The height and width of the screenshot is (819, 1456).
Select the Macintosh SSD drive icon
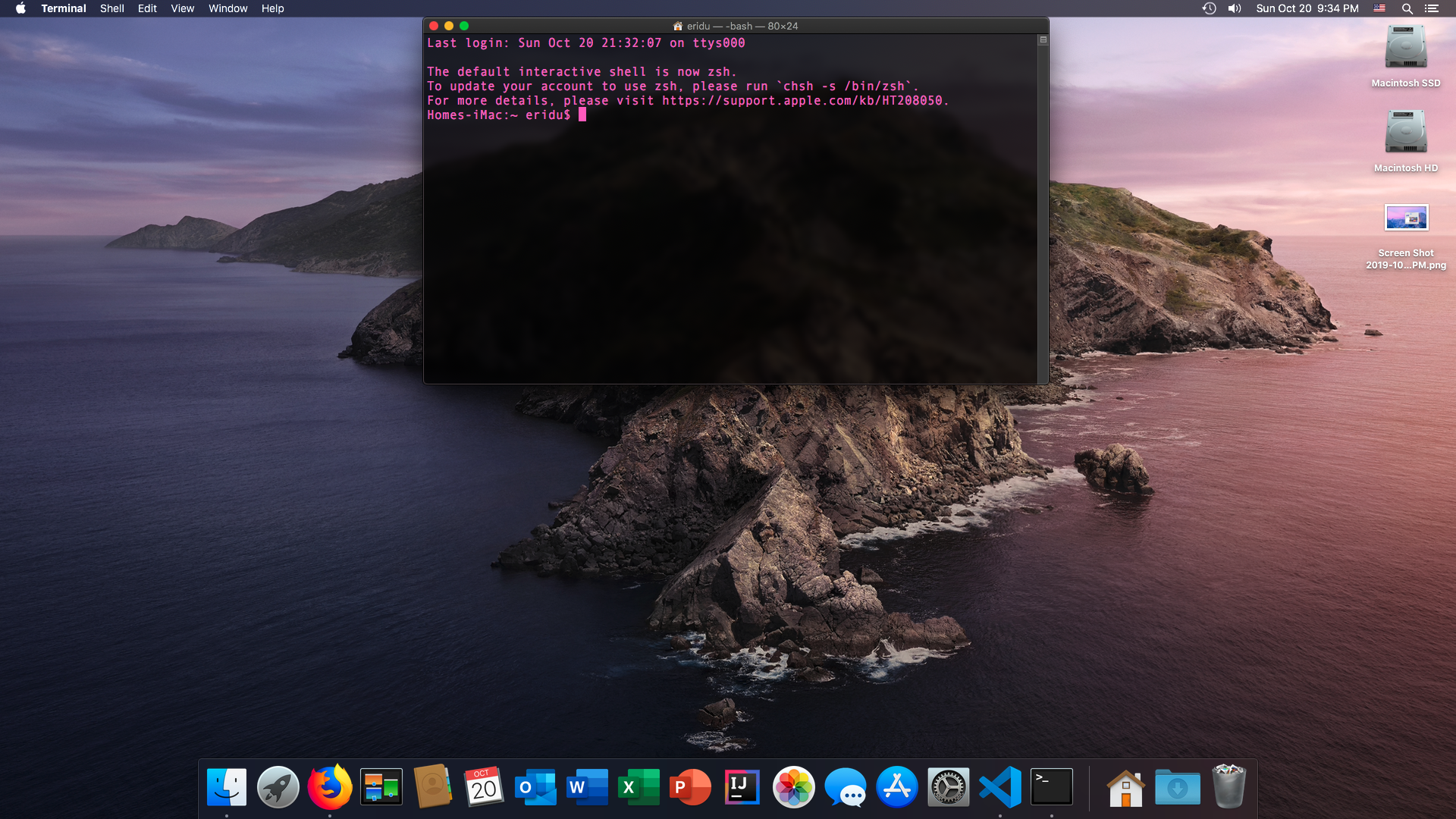1405,47
